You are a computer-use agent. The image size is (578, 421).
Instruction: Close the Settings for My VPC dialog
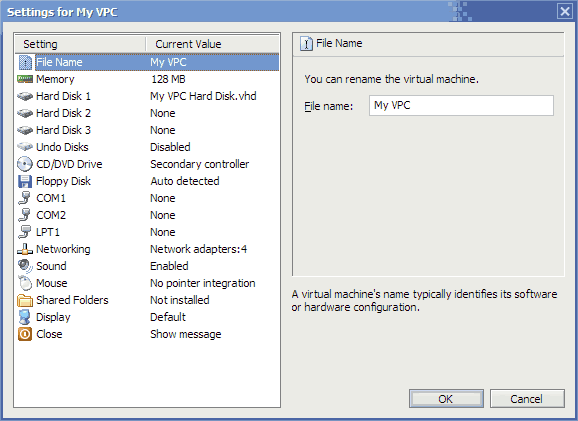(x=564, y=11)
